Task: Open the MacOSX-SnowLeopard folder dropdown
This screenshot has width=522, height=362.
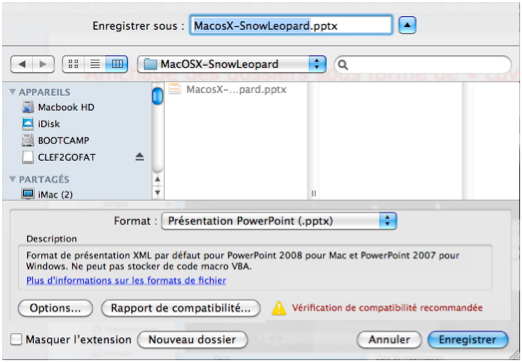Action: (232, 64)
